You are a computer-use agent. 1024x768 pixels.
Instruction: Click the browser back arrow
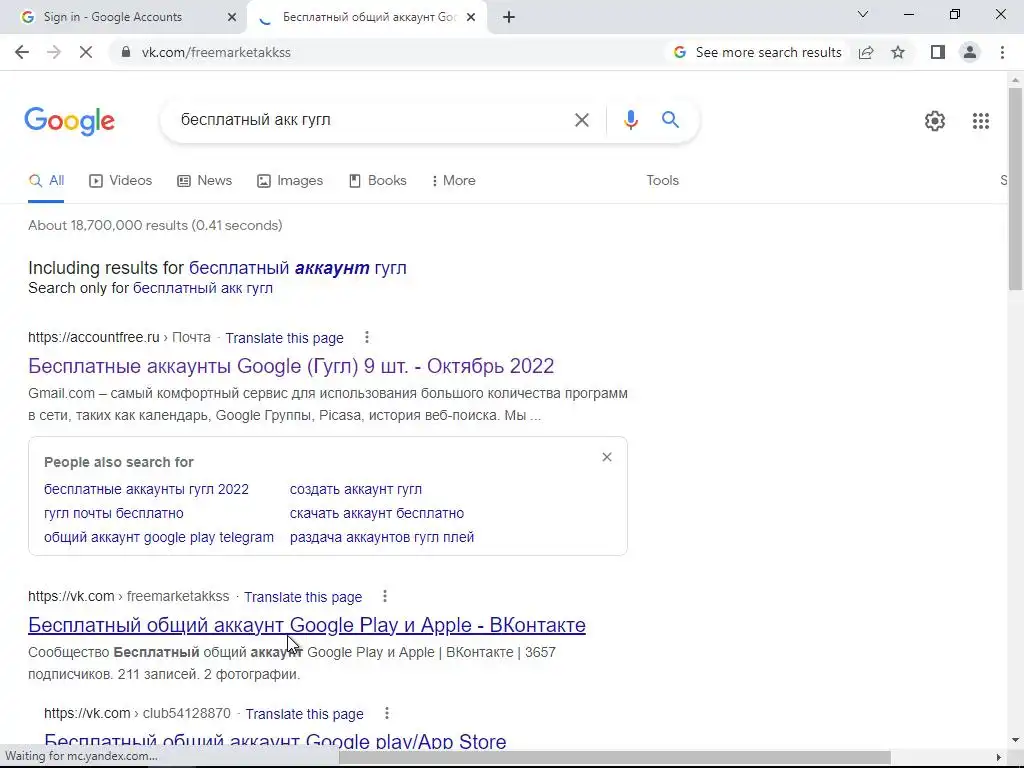[x=22, y=52]
